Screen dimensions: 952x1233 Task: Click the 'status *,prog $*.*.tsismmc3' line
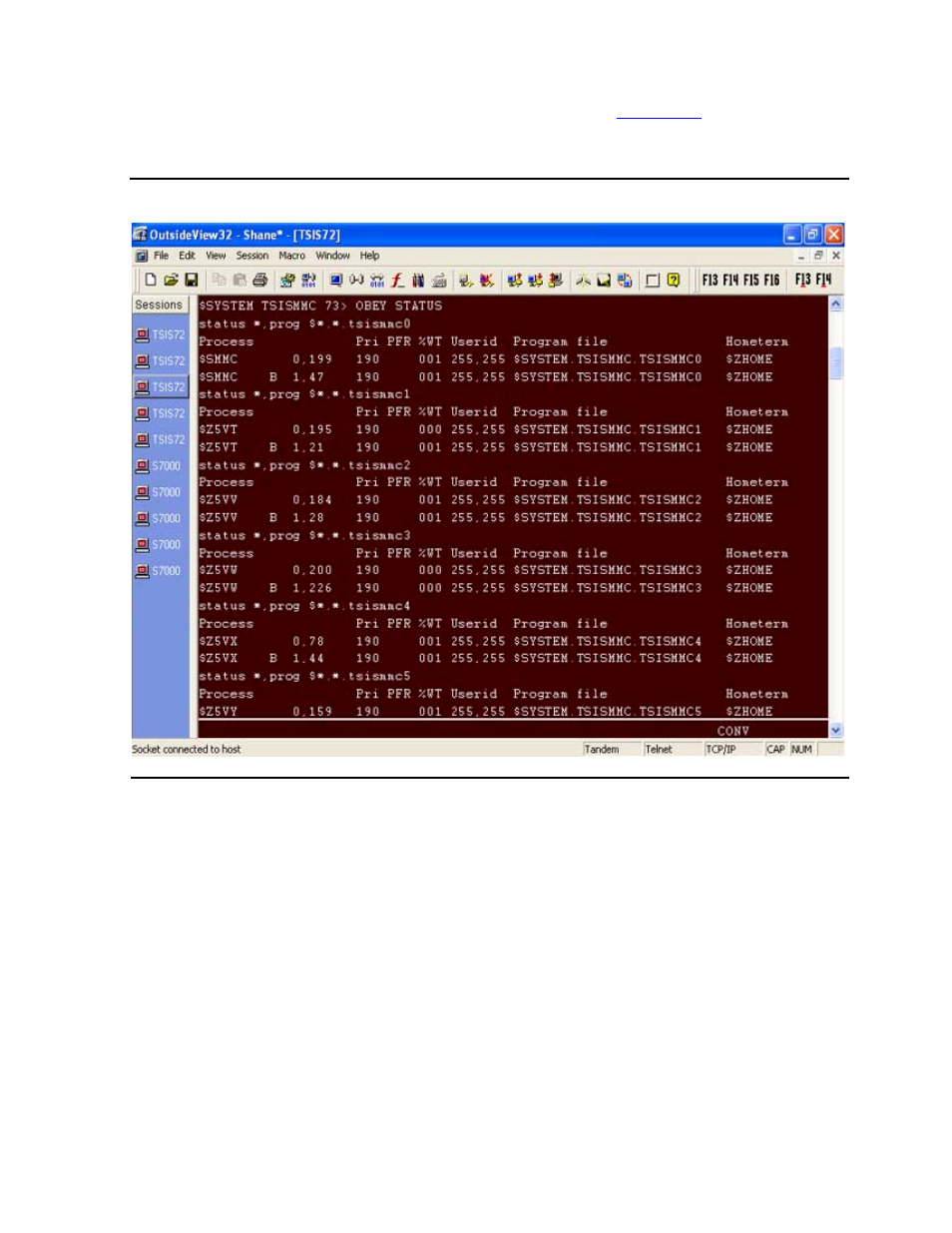tap(304, 536)
